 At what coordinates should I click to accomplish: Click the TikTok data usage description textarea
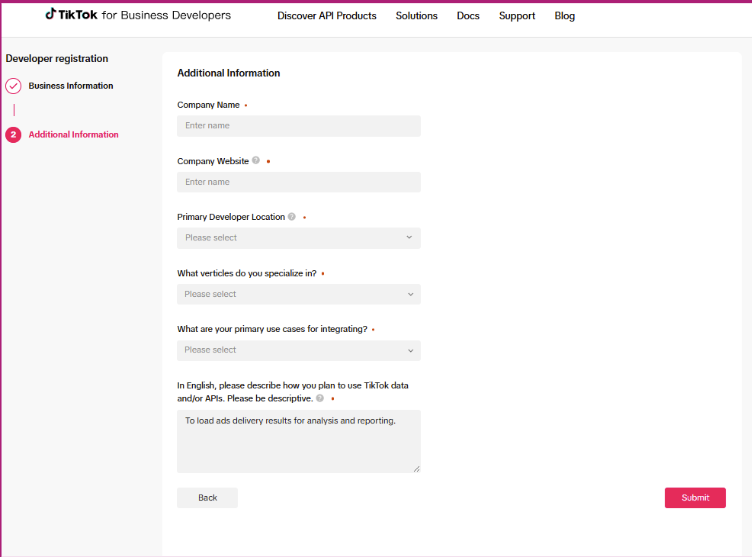pyautogui.click(x=298, y=441)
